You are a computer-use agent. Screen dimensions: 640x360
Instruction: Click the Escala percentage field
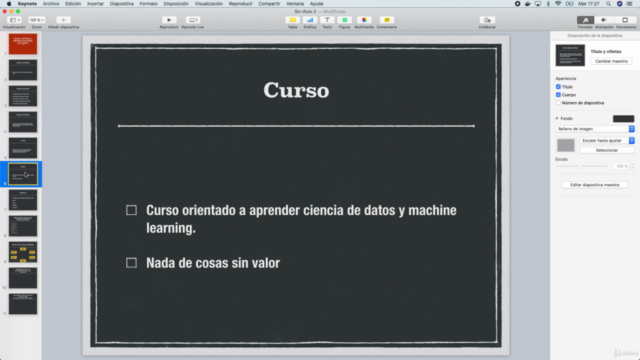(621, 166)
